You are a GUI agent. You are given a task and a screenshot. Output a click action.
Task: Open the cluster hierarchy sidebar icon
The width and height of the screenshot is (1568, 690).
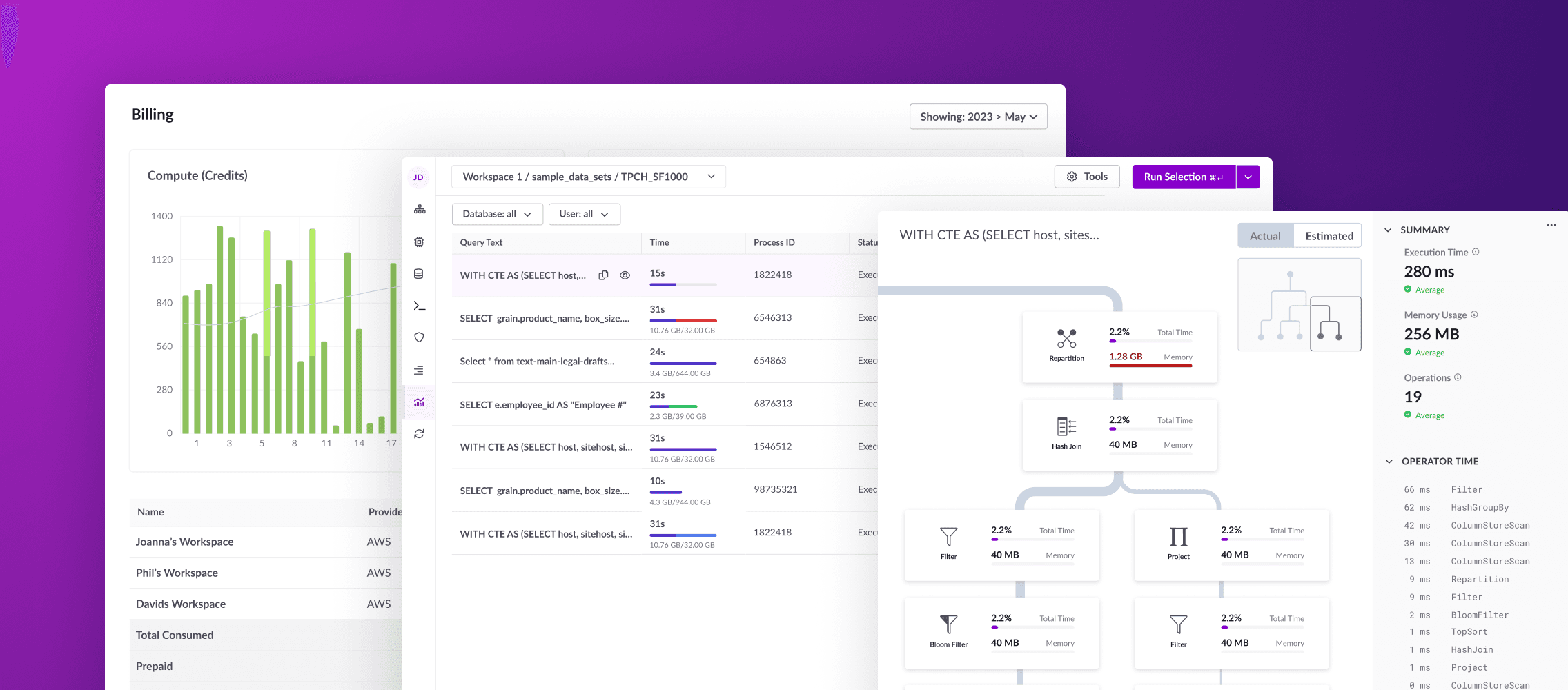(x=419, y=209)
